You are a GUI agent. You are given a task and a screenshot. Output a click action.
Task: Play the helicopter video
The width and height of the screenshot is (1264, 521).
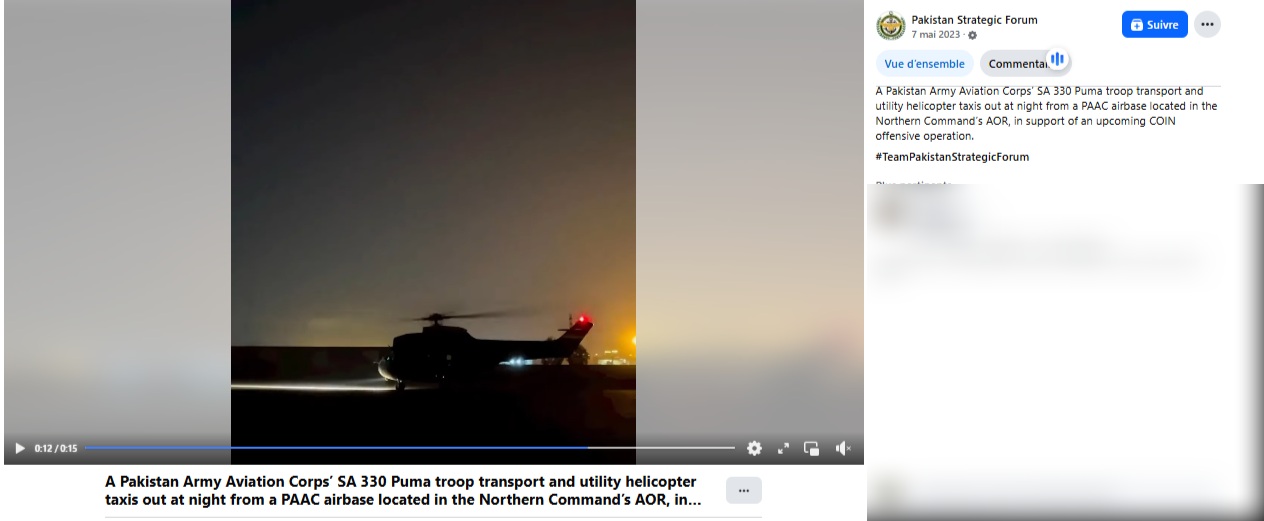(x=20, y=448)
